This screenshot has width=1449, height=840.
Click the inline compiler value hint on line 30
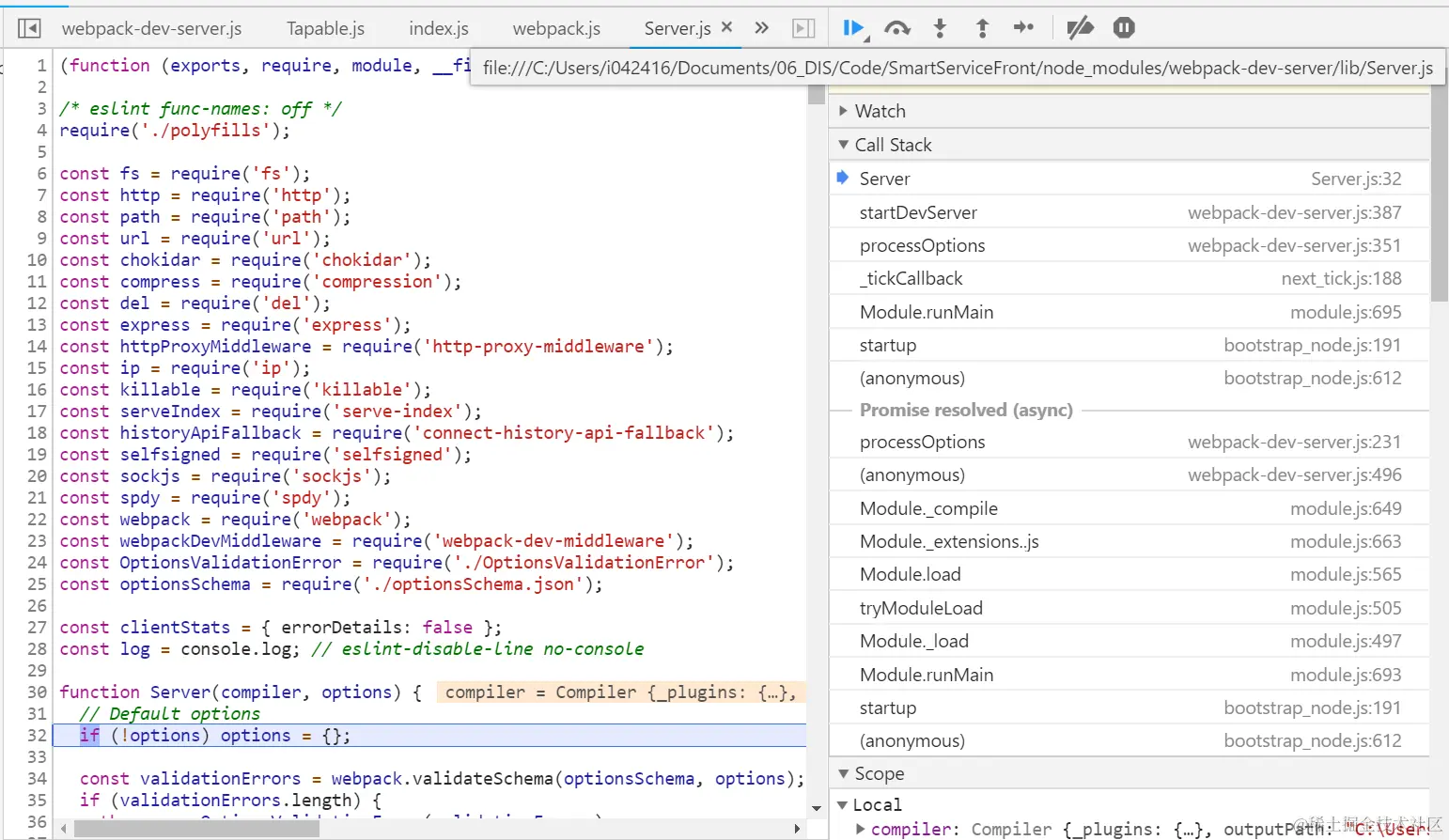click(620, 692)
